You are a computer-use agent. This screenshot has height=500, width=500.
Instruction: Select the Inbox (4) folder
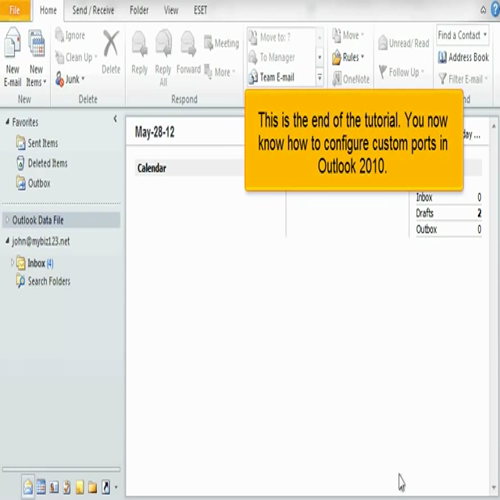(35, 263)
